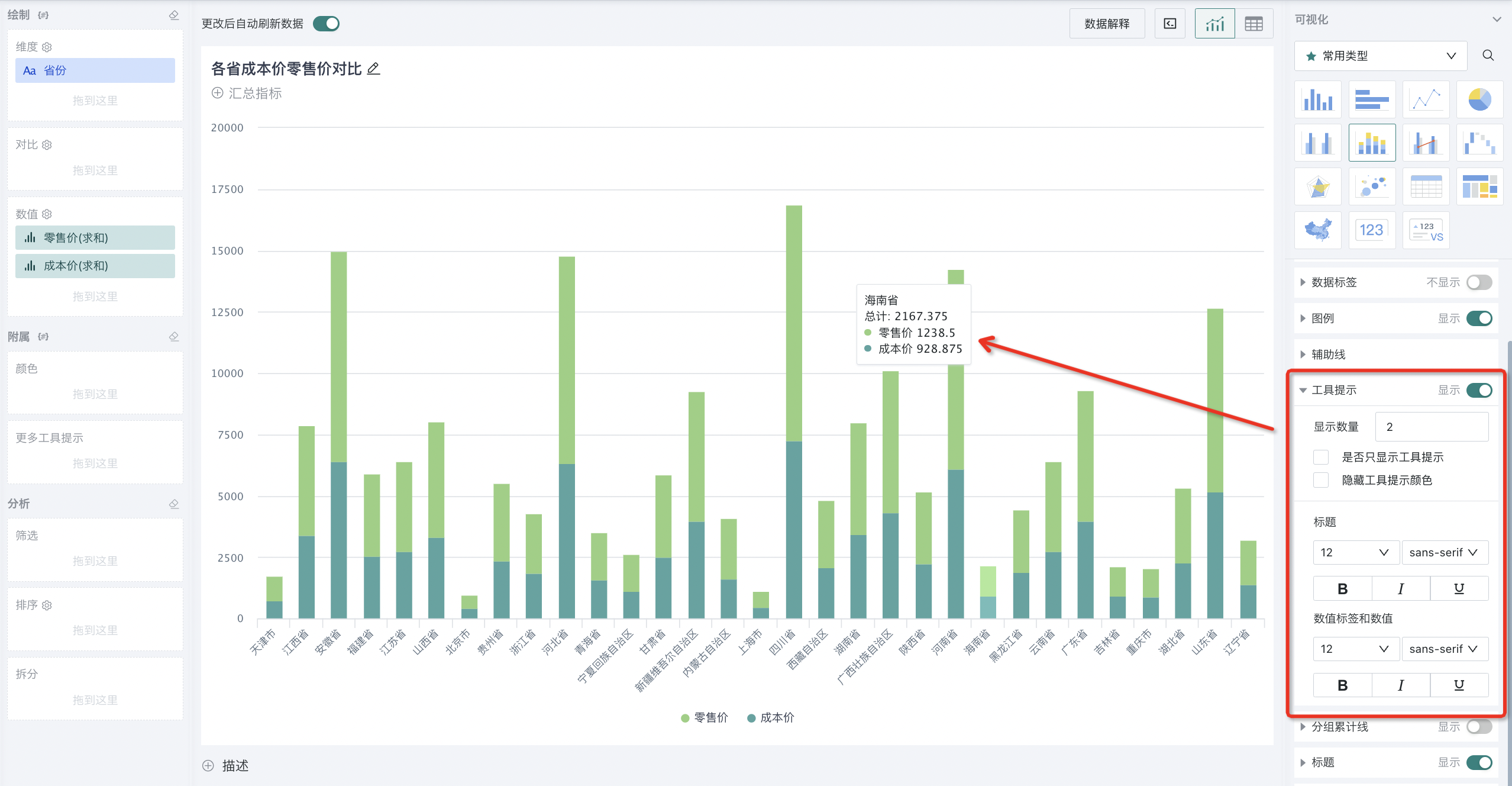This screenshot has width=1512, height=786.
Task: Pick the scatter bubble chart icon
Action: click(1372, 186)
